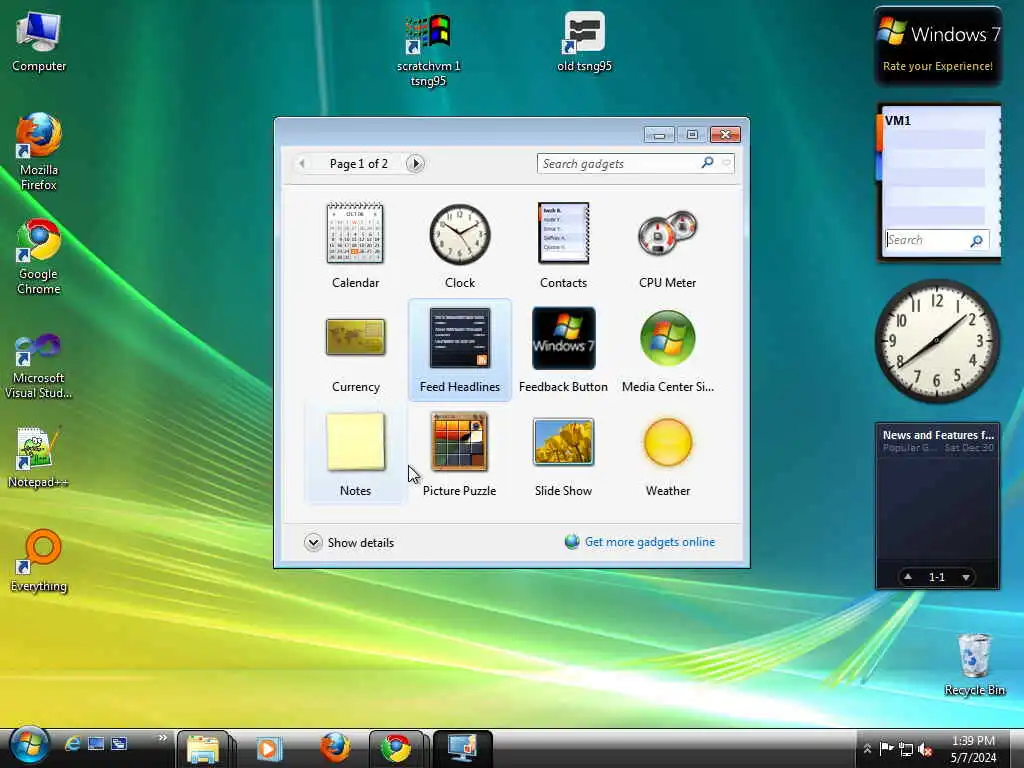Switch to Chrome taskbar button
The height and width of the screenshot is (768, 1024).
(396, 748)
